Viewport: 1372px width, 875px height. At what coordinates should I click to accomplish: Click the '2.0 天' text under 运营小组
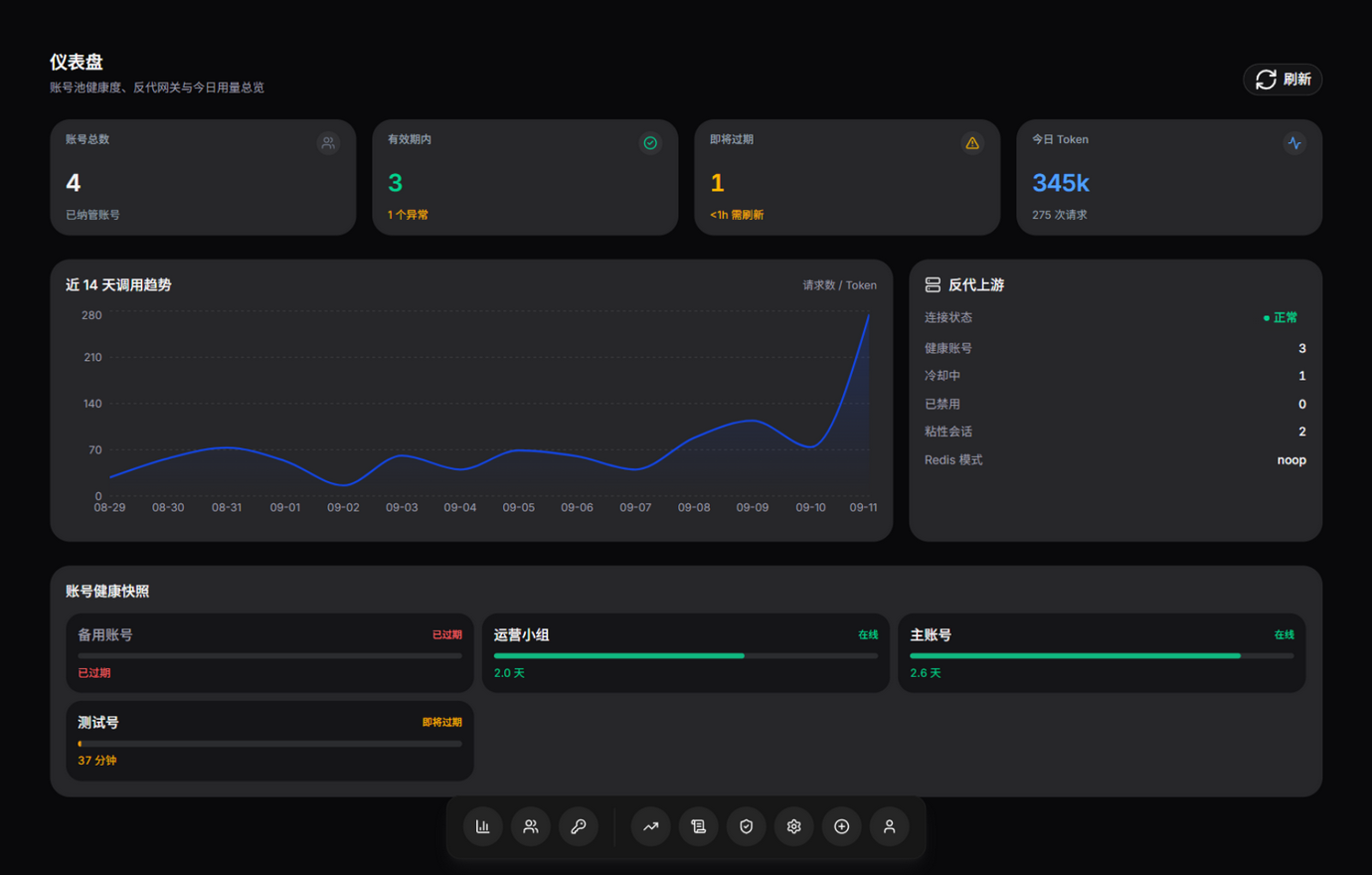(509, 673)
